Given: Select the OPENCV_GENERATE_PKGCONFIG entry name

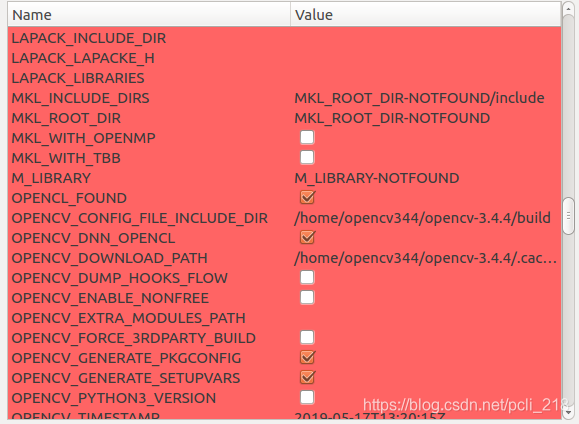Looking at the screenshot, I should click(126, 358).
